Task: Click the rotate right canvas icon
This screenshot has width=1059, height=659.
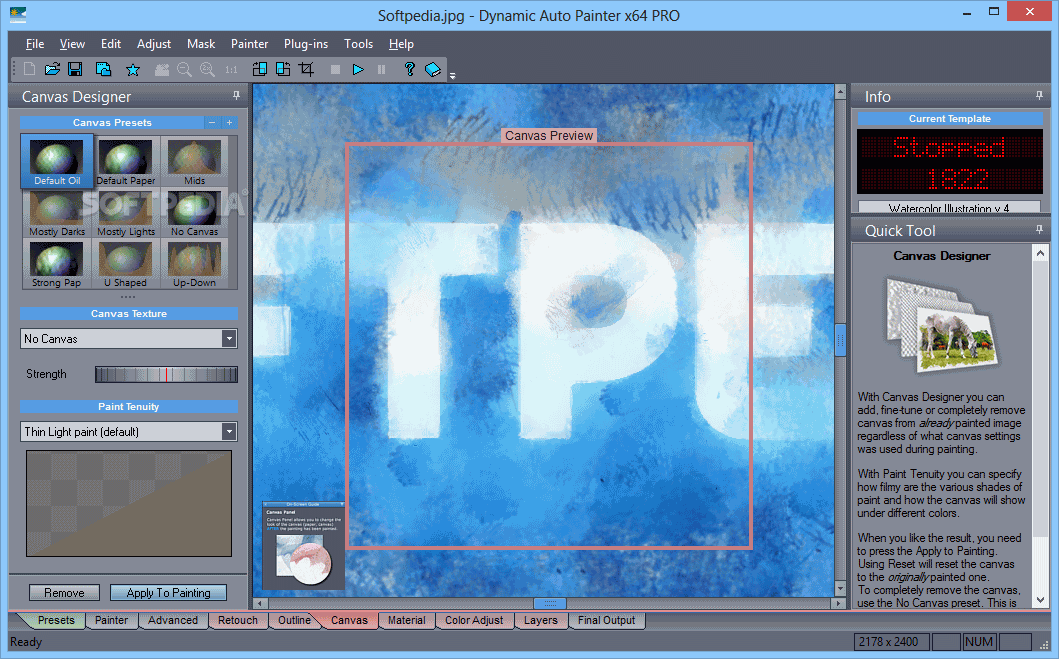Action: [x=283, y=69]
